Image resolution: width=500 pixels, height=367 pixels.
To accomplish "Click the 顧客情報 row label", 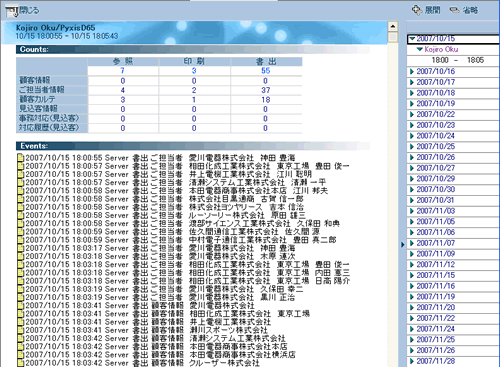I will coord(35,80).
